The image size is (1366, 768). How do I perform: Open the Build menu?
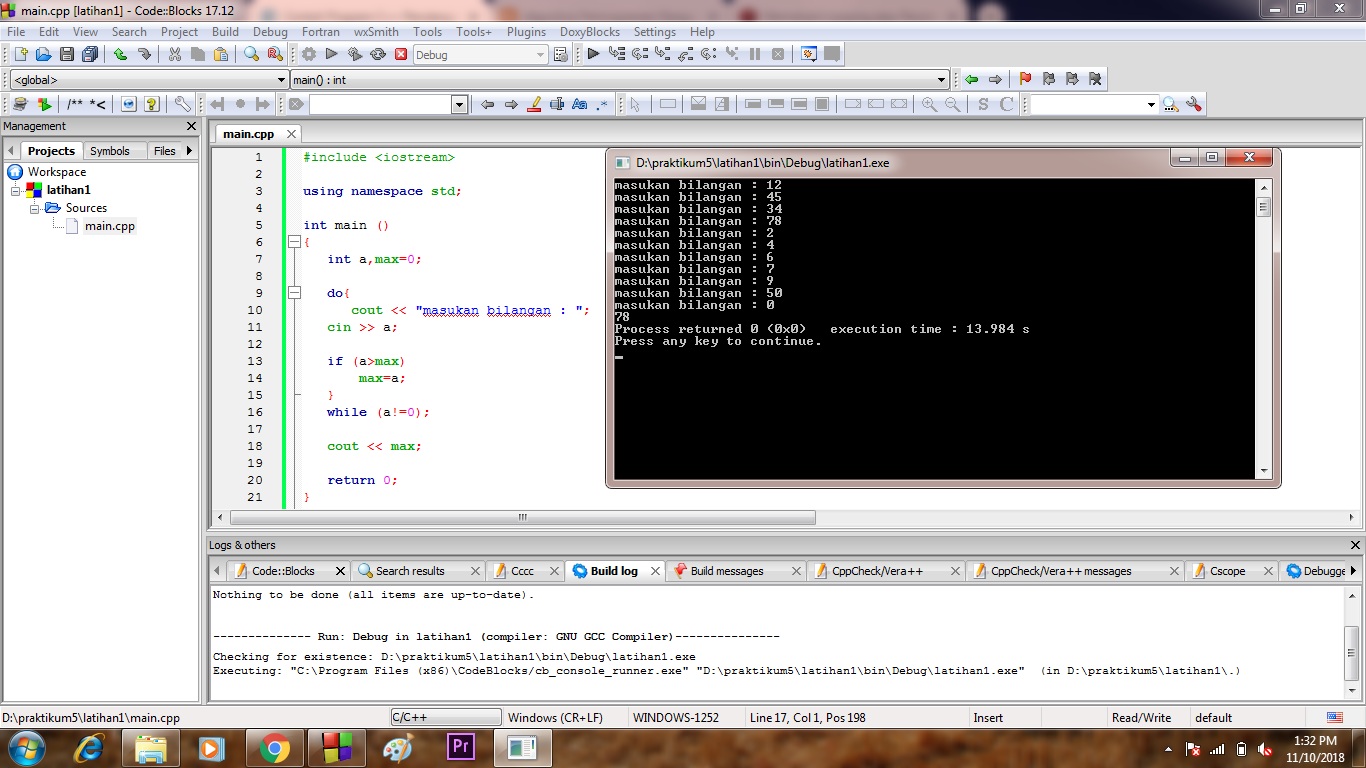225,32
